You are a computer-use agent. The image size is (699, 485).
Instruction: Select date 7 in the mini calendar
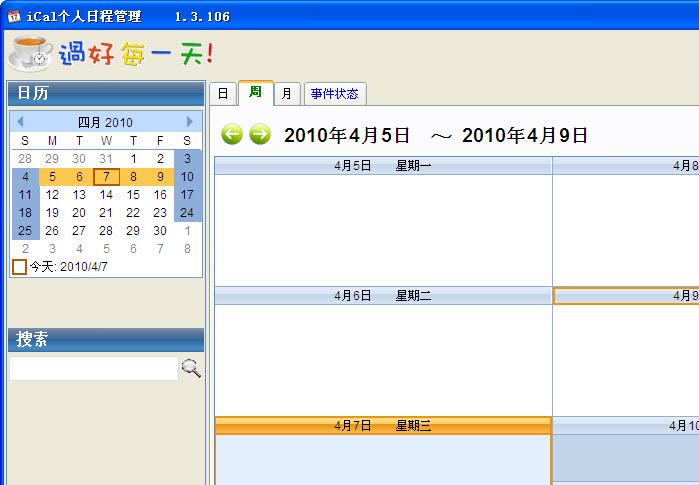(106, 177)
